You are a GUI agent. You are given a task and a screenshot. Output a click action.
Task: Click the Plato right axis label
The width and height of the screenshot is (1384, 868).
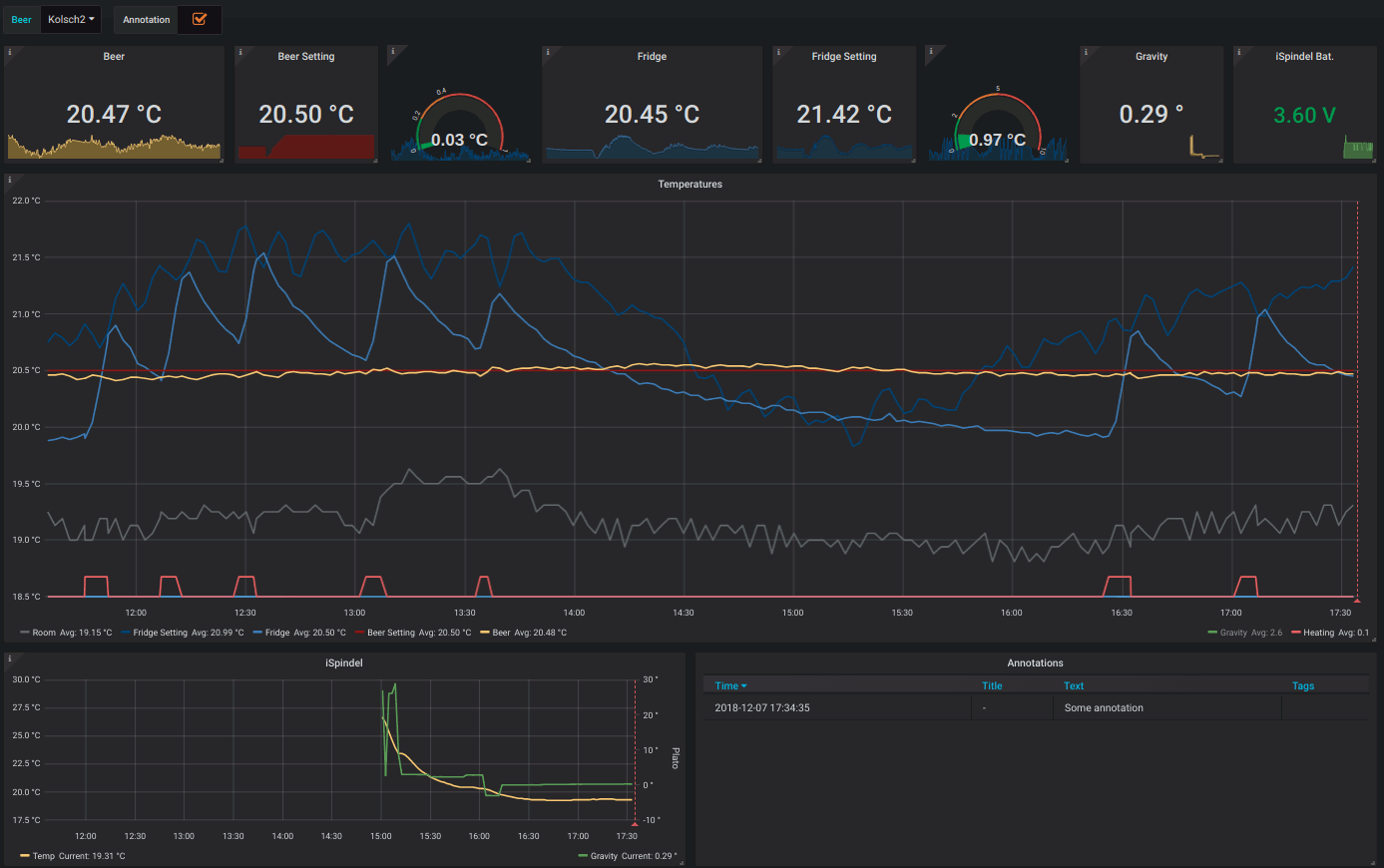pyautogui.click(x=675, y=758)
